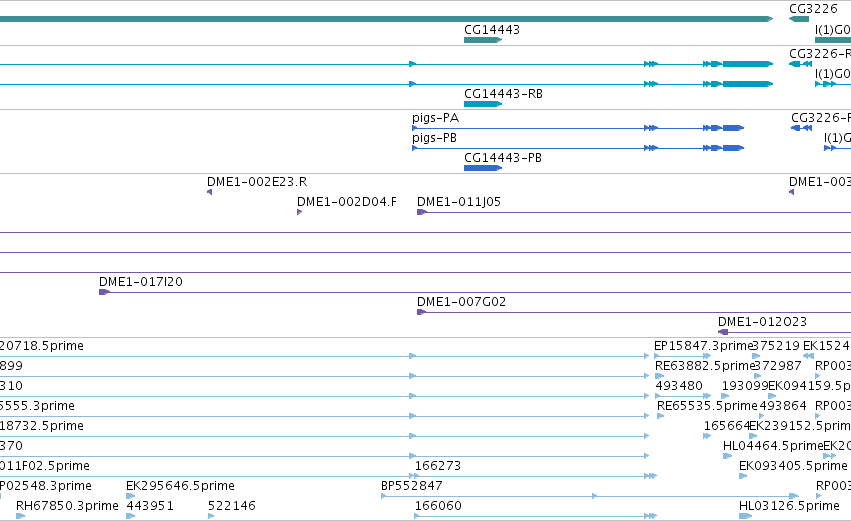Select the DME1-017I20 label

[x=141, y=282]
